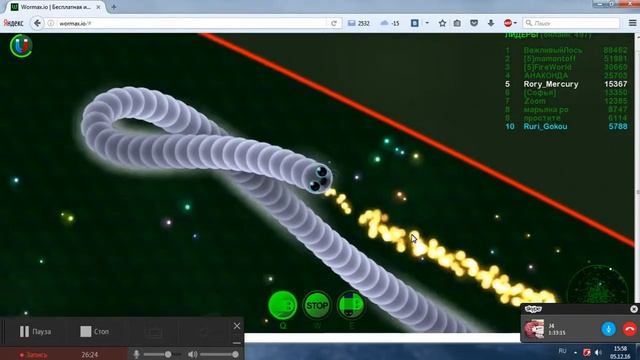Click the leaderboard score 15367

point(616,84)
